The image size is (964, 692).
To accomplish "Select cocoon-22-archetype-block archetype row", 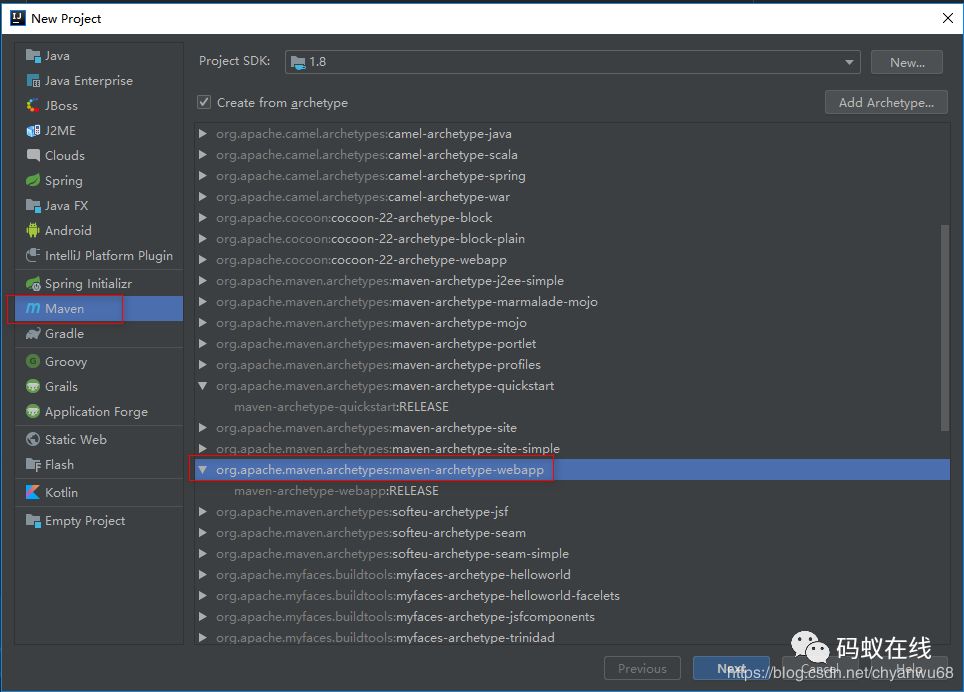I will tap(572, 218).
